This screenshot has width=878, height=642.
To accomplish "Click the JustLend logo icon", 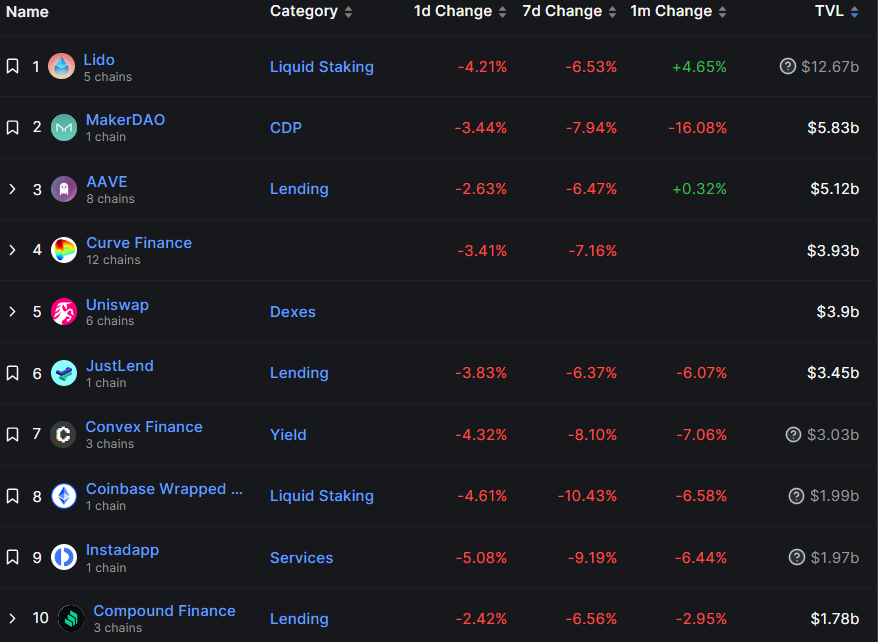I will pyautogui.click(x=64, y=373).
